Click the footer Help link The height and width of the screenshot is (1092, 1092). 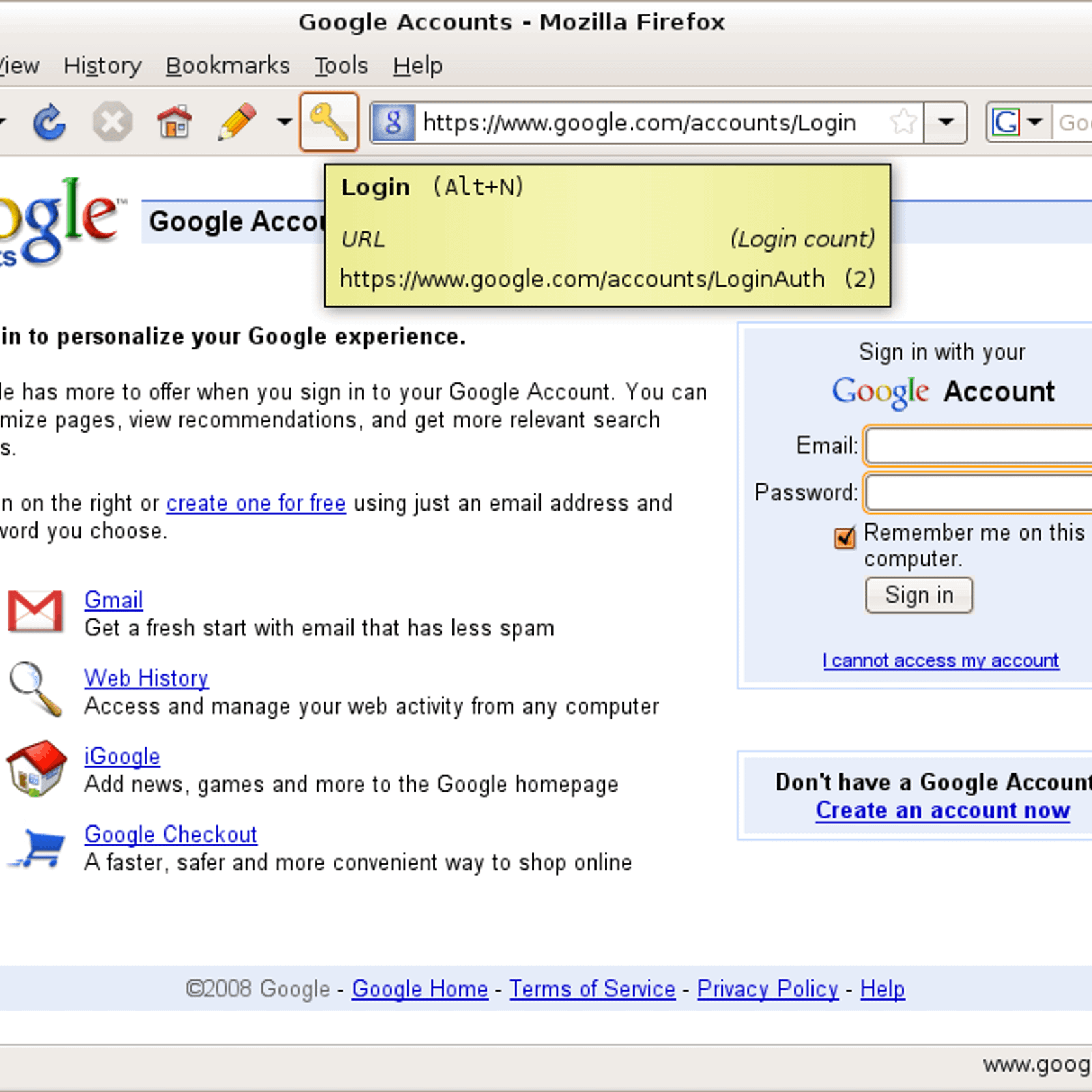tap(882, 989)
